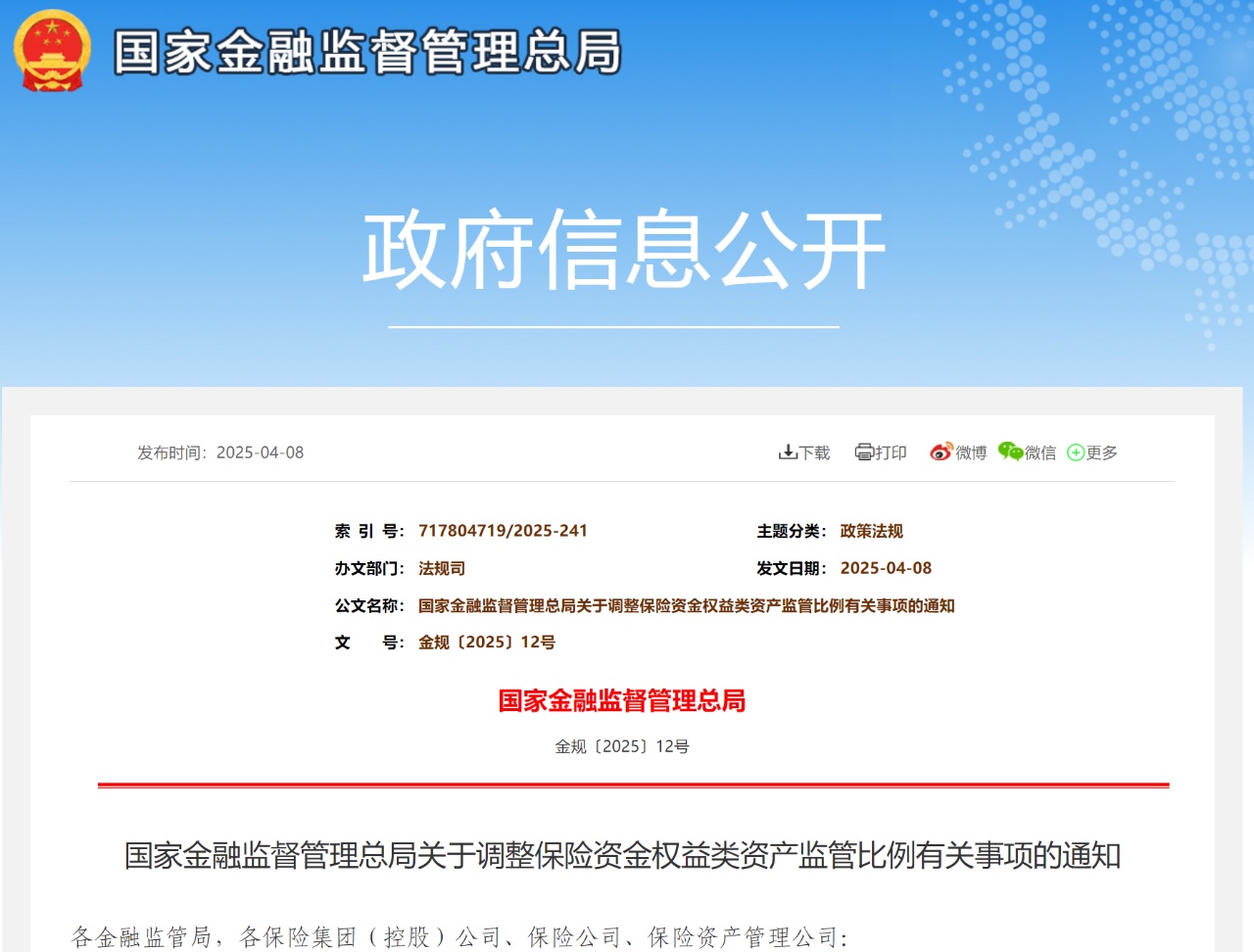The image size is (1254, 952).
Task: Click the national emblem logo
Action: [52, 51]
